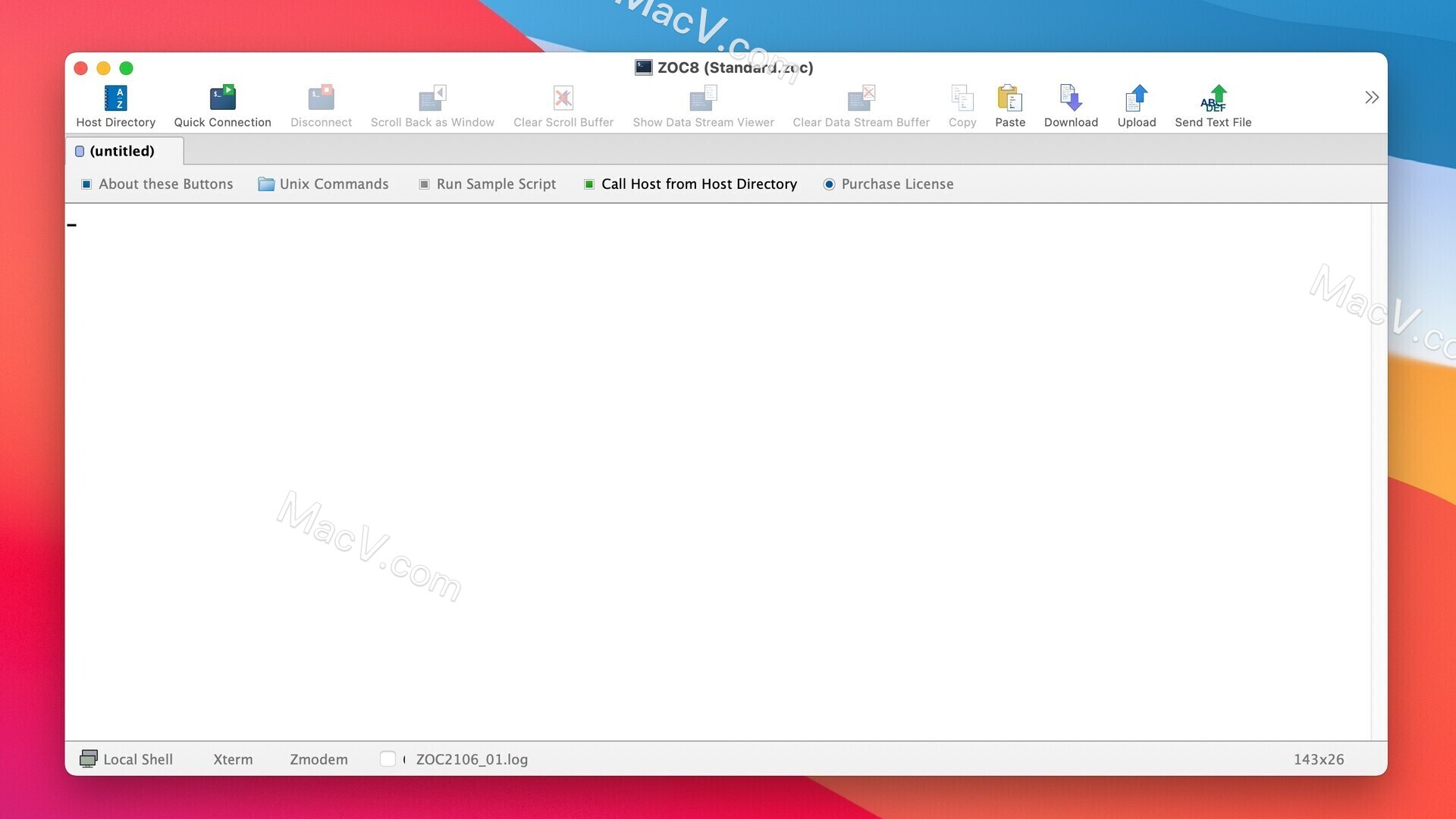Viewport: 1456px width, 819px height.
Task: Select the Purchase License radio button
Action: click(x=827, y=183)
